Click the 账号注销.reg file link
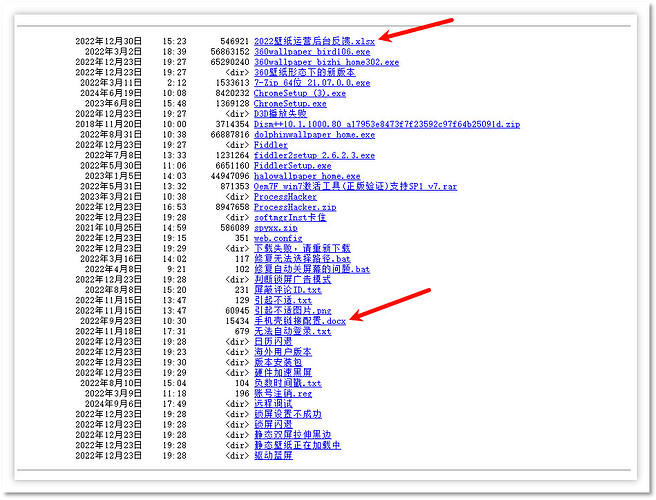 tap(284, 393)
